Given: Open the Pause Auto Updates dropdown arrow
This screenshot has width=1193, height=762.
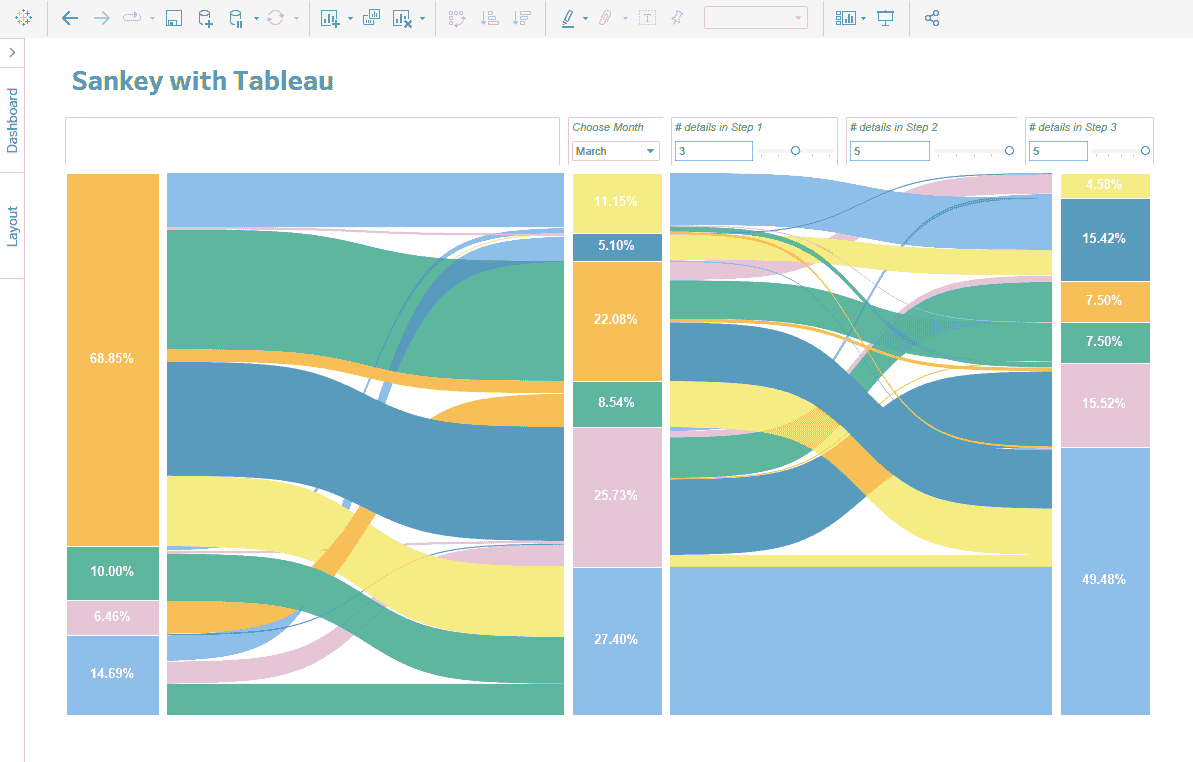Looking at the screenshot, I should [x=256, y=18].
